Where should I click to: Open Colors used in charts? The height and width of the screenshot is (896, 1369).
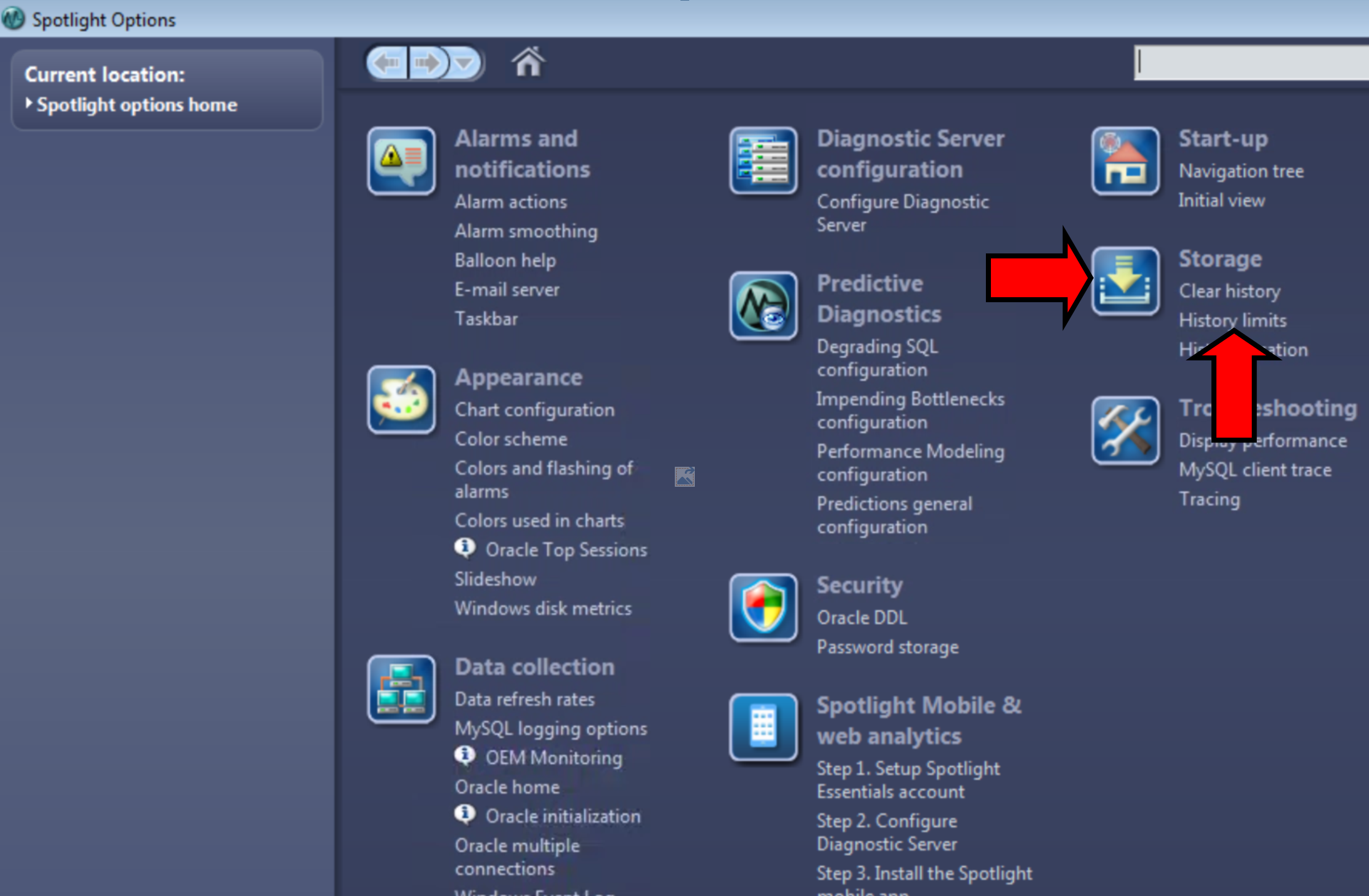[x=540, y=521]
